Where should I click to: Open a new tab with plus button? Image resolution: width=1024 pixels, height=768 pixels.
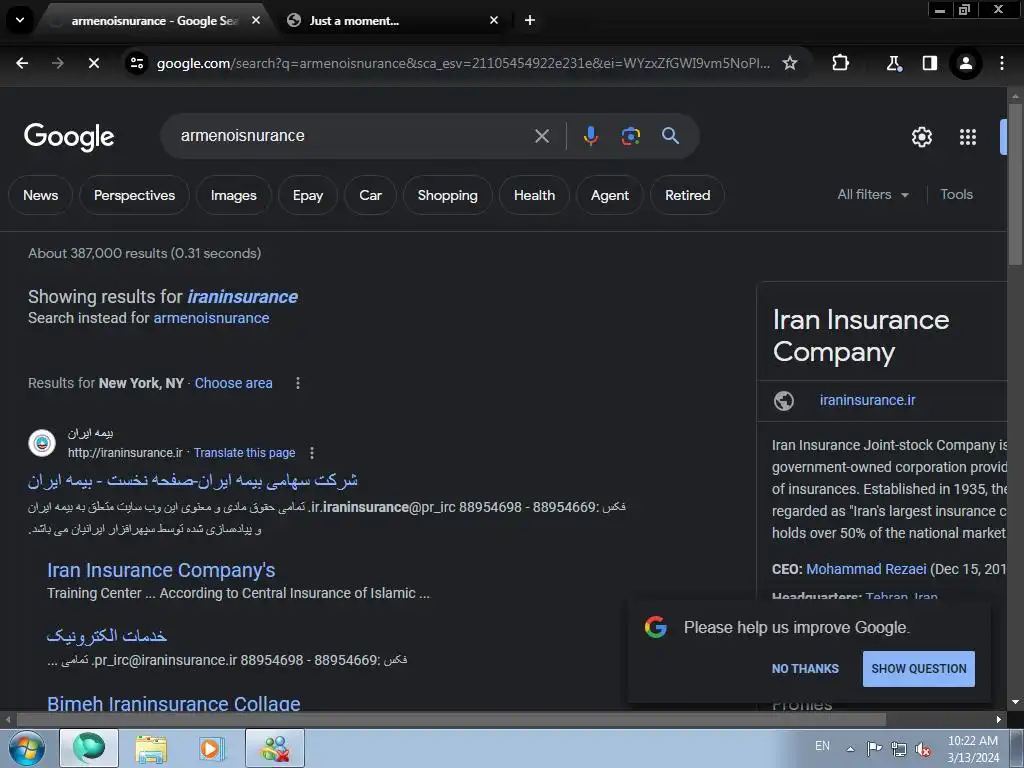point(530,20)
